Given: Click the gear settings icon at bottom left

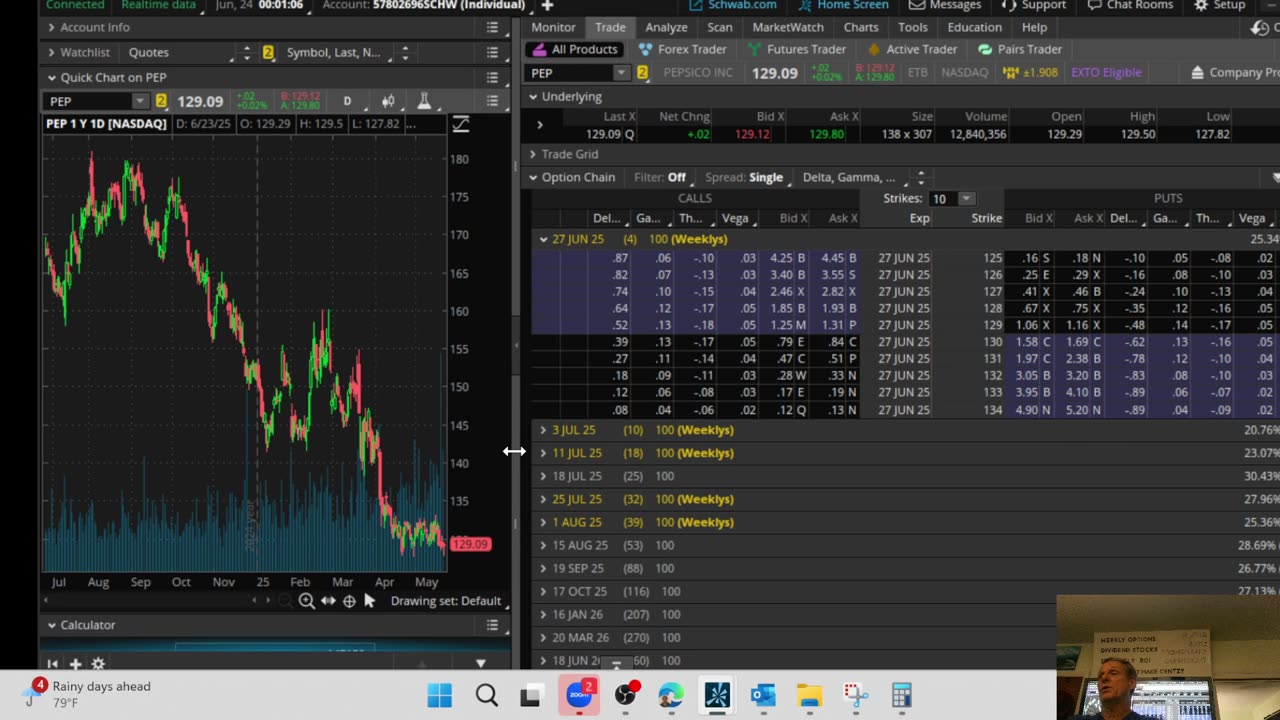Looking at the screenshot, I should (98, 664).
